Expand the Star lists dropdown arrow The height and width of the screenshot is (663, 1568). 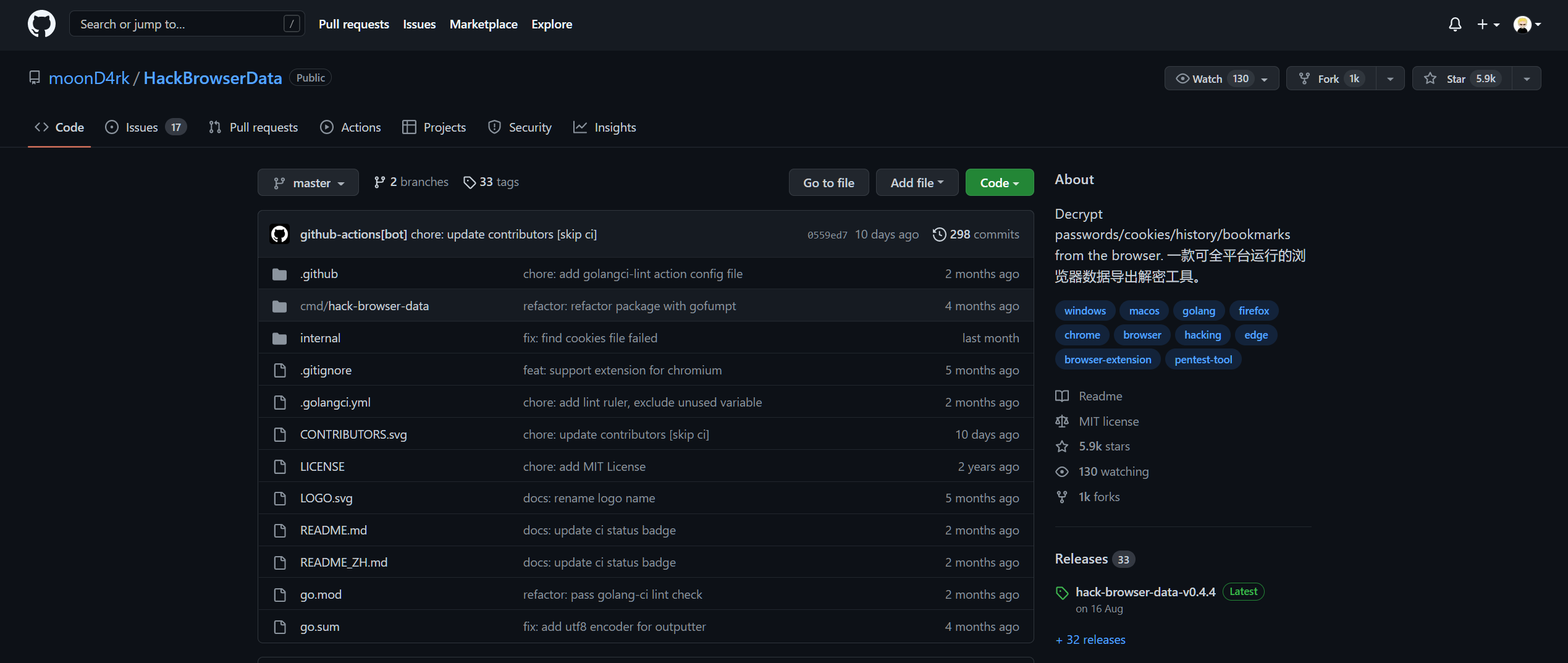tap(1527, 78)
